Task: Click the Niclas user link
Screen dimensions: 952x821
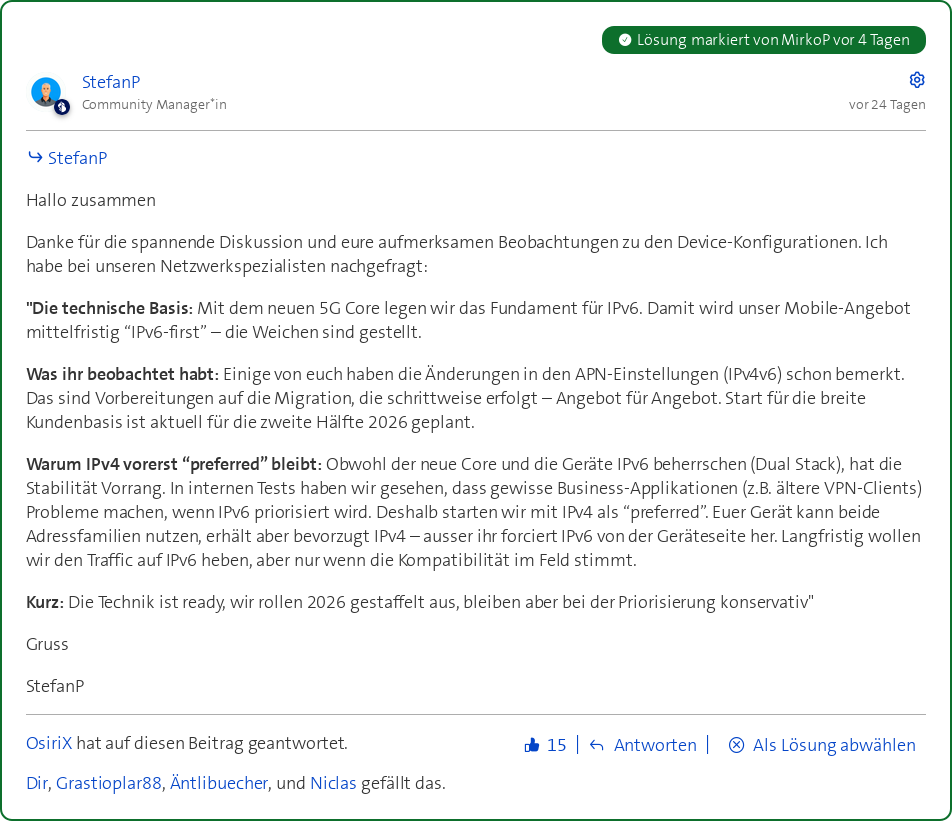Action: pos(333,783)
